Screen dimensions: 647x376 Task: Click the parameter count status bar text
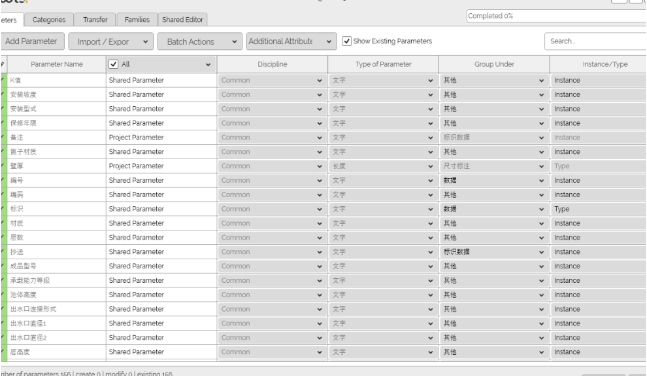pos(87,374)
